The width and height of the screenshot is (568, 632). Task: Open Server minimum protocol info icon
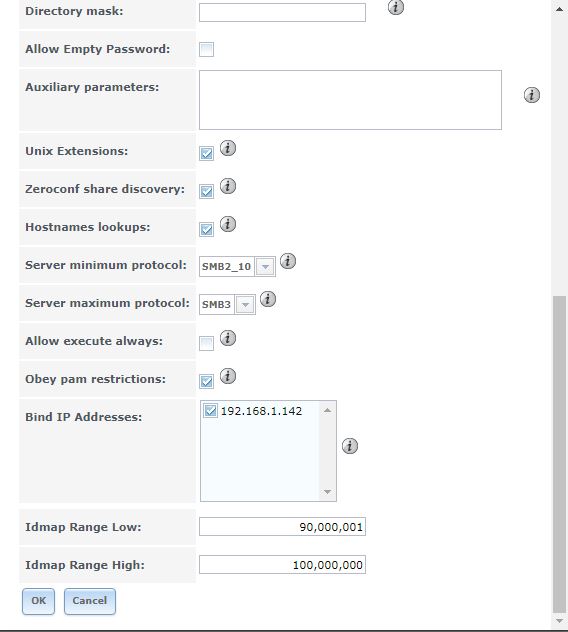click(x=288, y=261)
